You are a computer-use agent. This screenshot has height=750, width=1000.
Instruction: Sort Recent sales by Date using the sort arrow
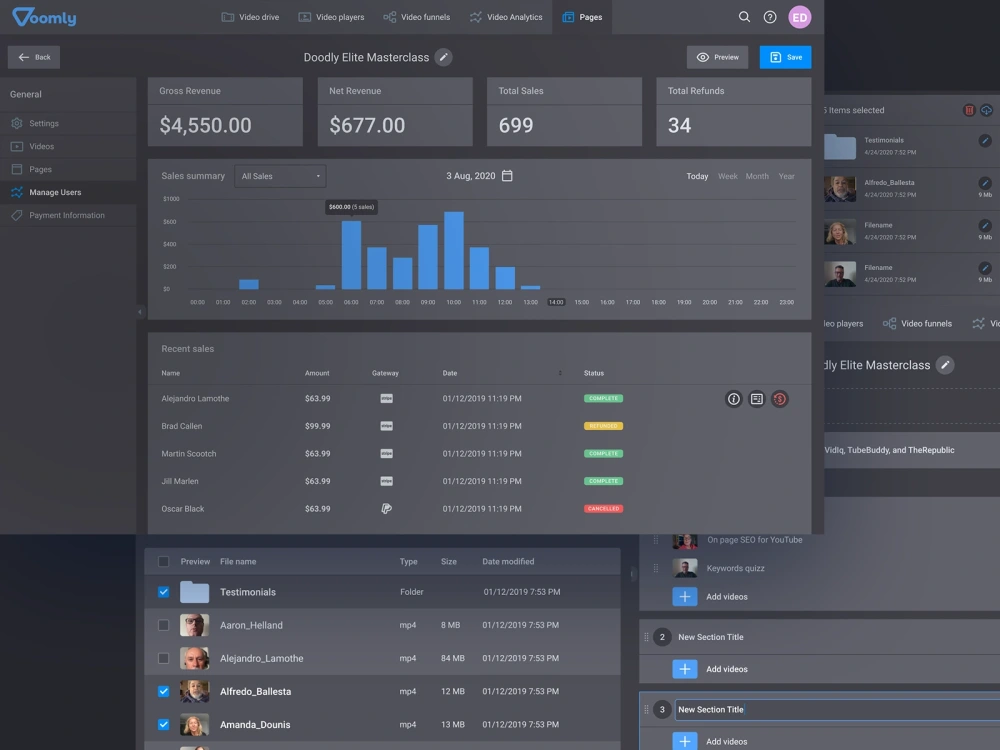(x=560, y=373)
